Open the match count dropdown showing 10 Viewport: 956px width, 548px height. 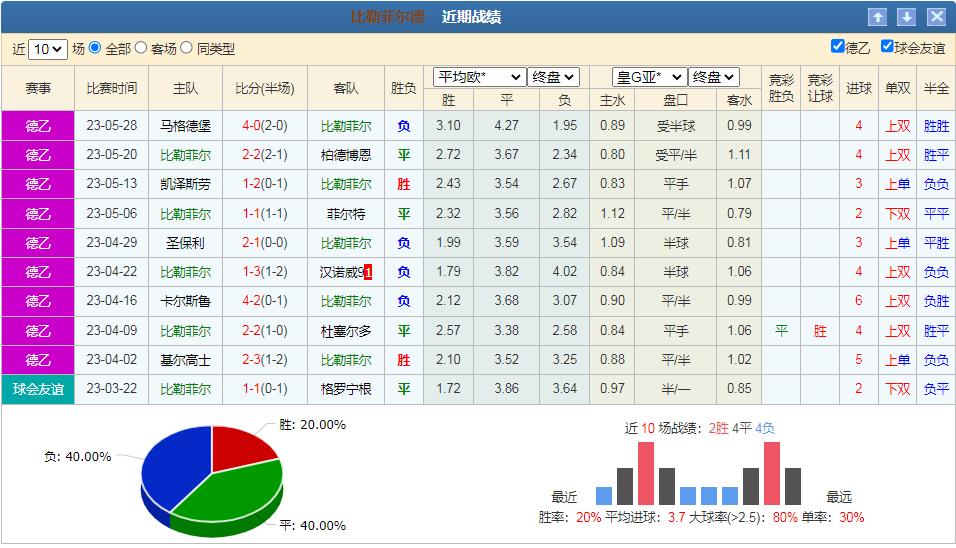coord(48,49)
